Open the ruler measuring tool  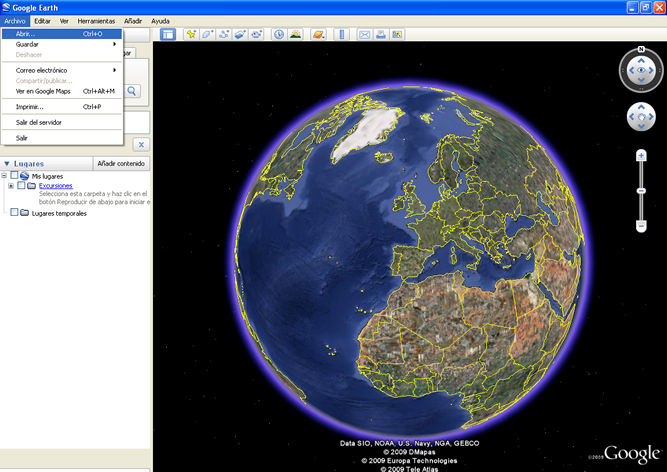340,34
